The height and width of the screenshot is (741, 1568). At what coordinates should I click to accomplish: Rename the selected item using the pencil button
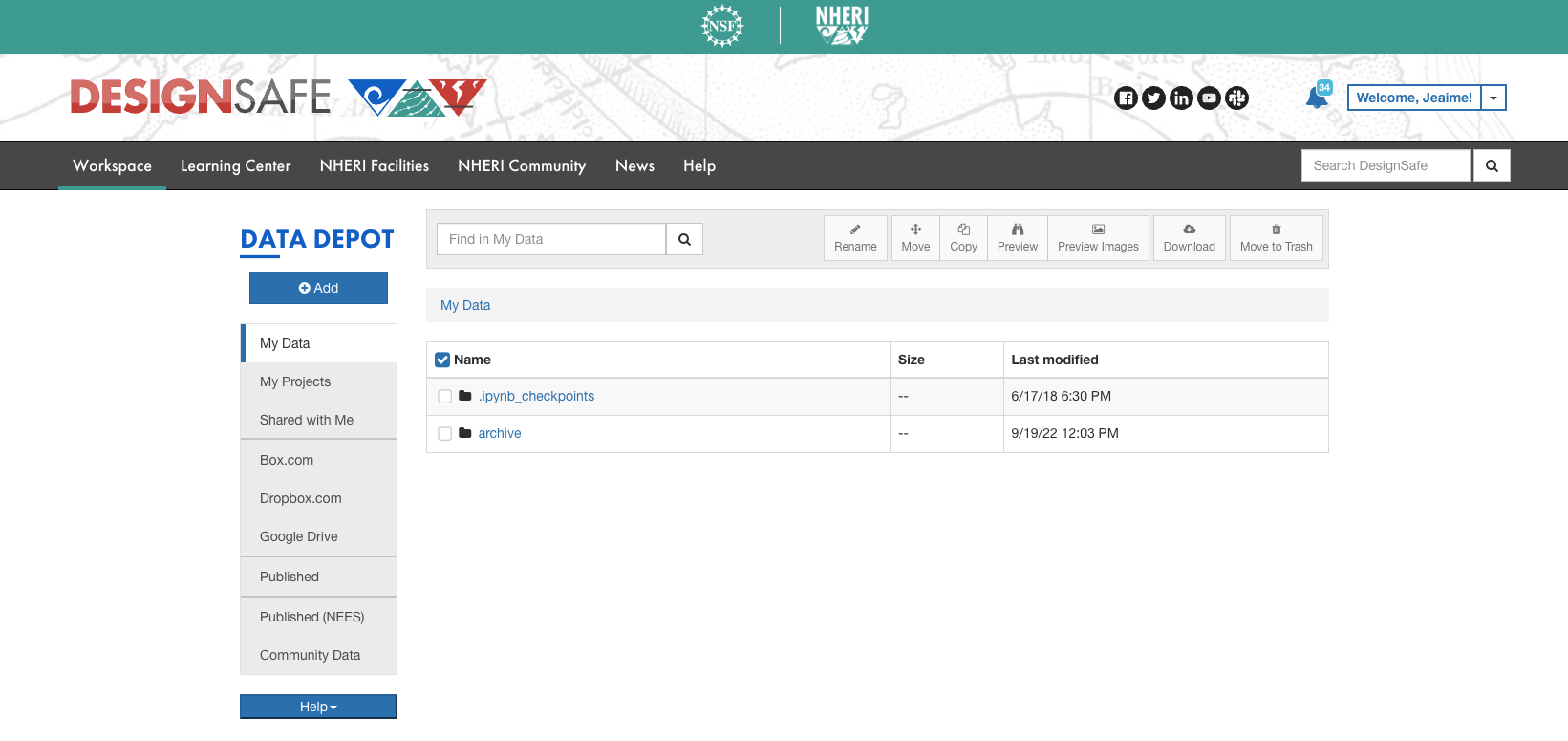[x=855, y=238]
